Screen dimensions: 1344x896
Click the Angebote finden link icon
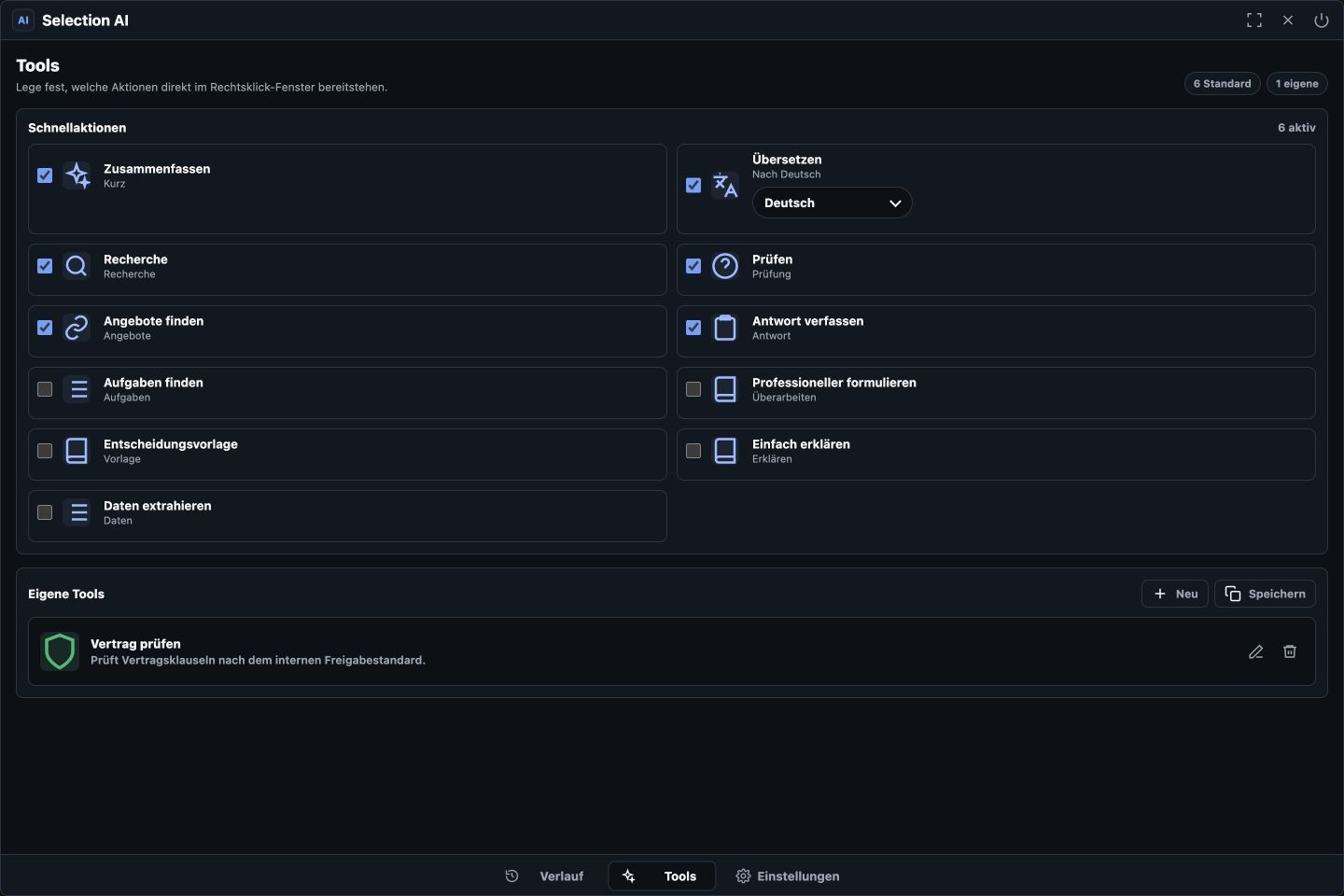77,328
